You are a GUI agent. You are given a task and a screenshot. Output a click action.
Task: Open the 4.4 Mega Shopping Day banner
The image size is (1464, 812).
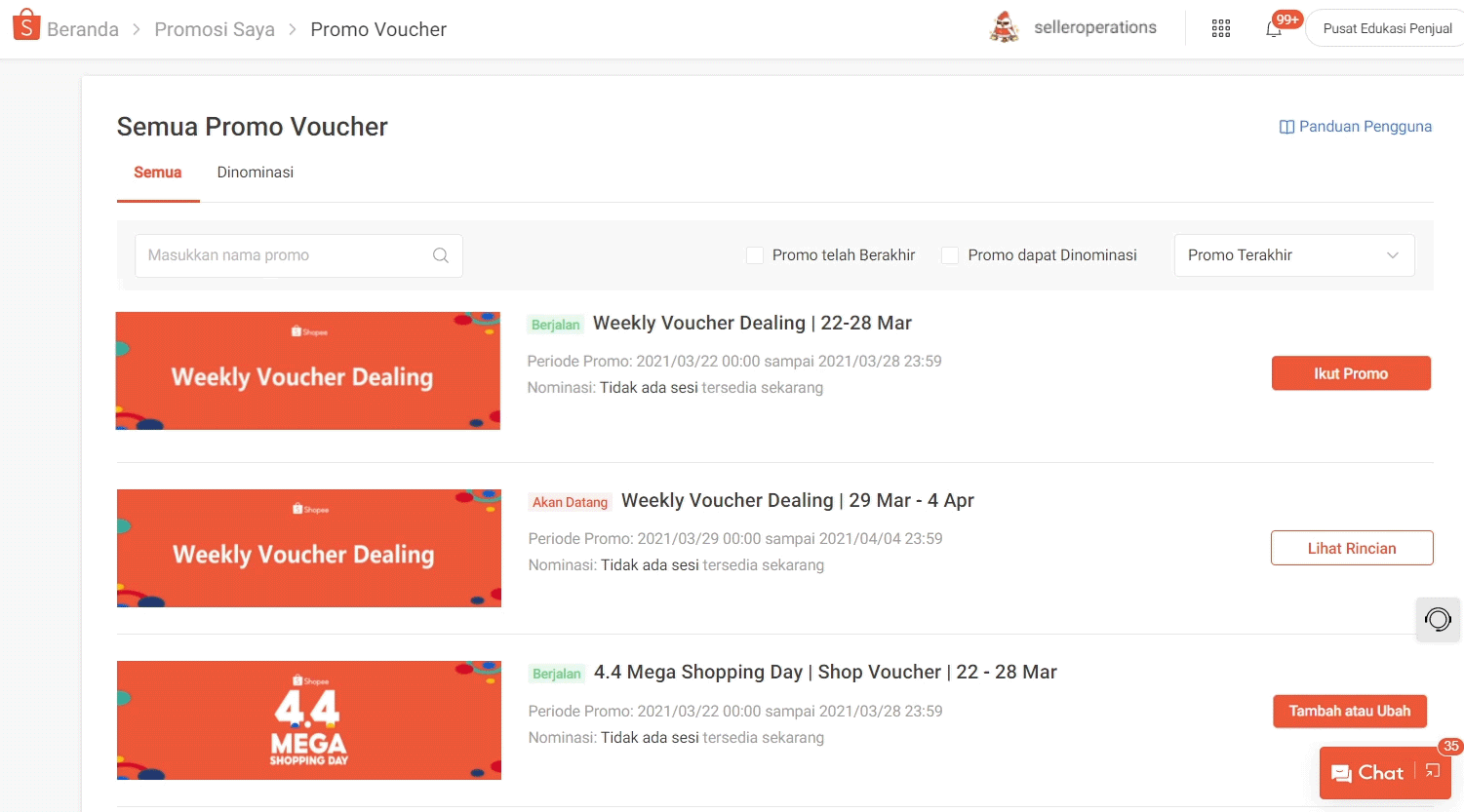[x=308, y=720]
